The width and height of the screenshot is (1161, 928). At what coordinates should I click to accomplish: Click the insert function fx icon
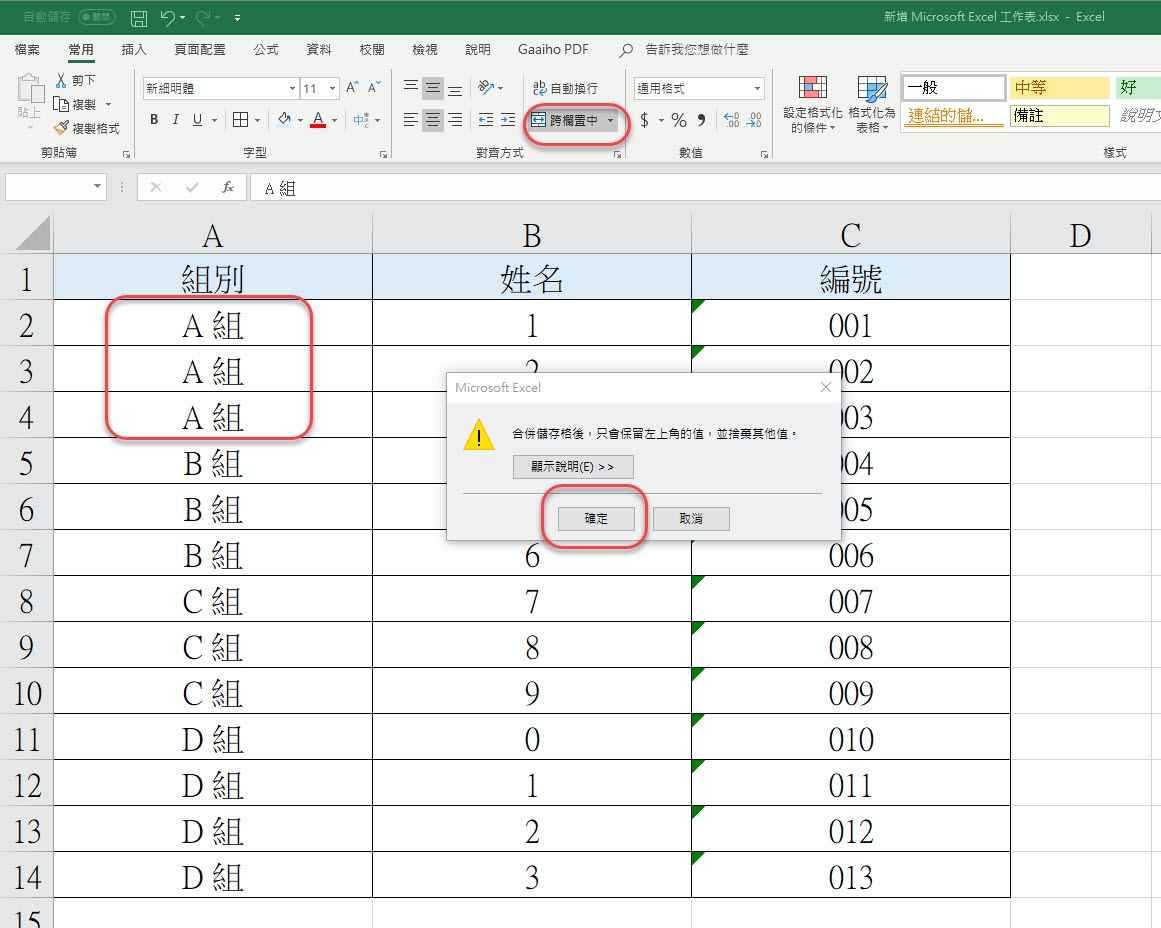pos(228,187)
